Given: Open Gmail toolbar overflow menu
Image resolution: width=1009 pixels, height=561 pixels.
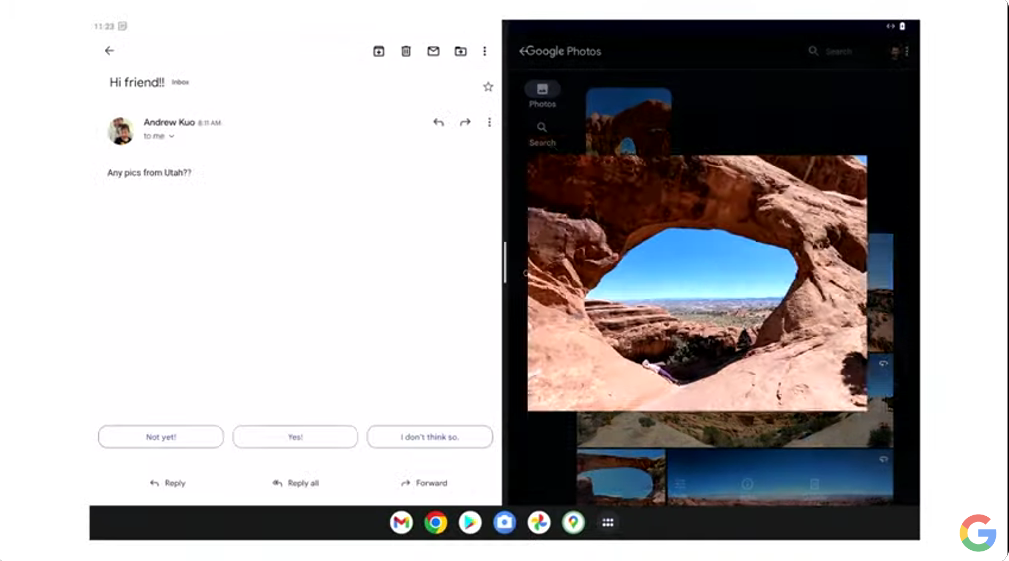Looking at the screenshot, I should [x=485, y=51].
